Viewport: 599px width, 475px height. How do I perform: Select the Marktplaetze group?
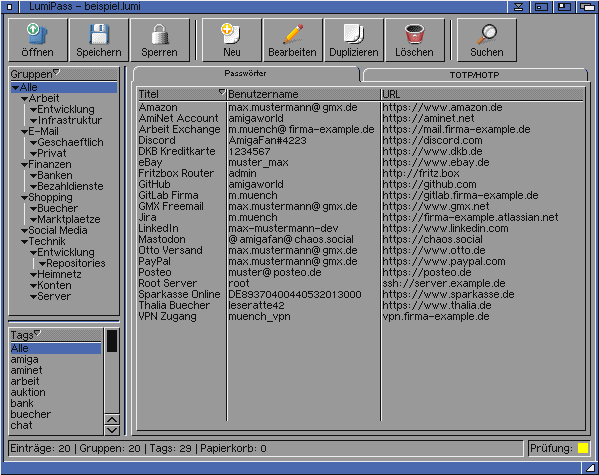coord(69,219)
